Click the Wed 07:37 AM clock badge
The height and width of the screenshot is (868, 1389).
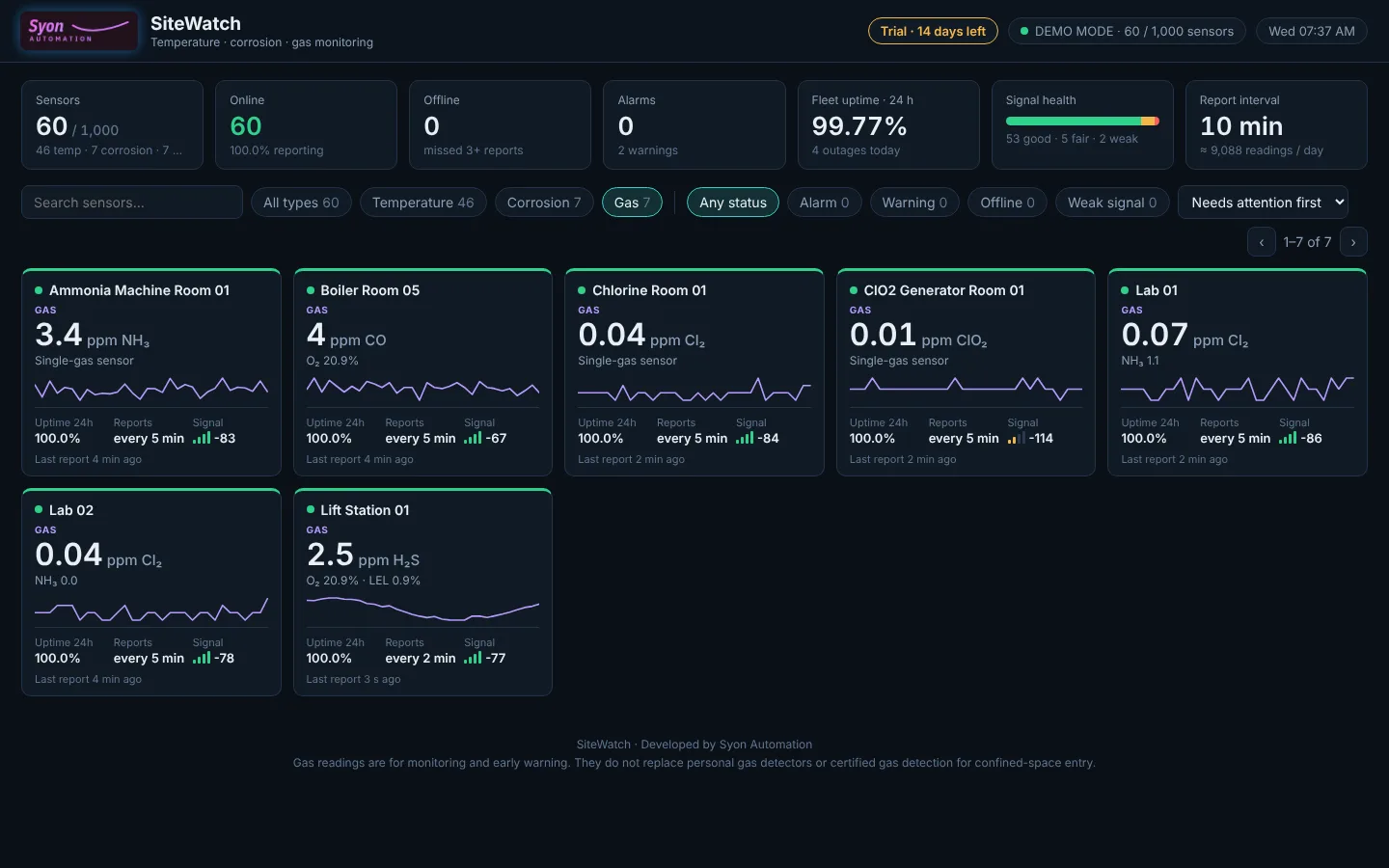tap(1312, 31)
